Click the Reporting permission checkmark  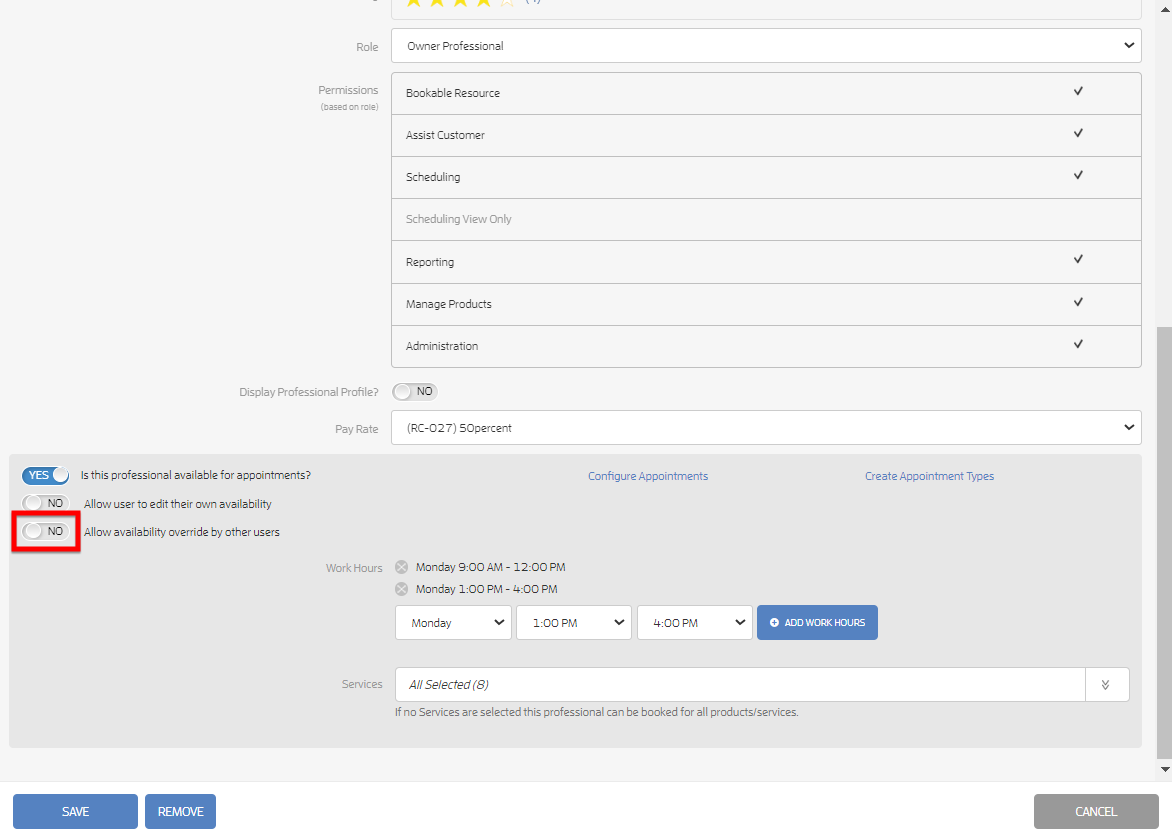[x=1078, y=259]
